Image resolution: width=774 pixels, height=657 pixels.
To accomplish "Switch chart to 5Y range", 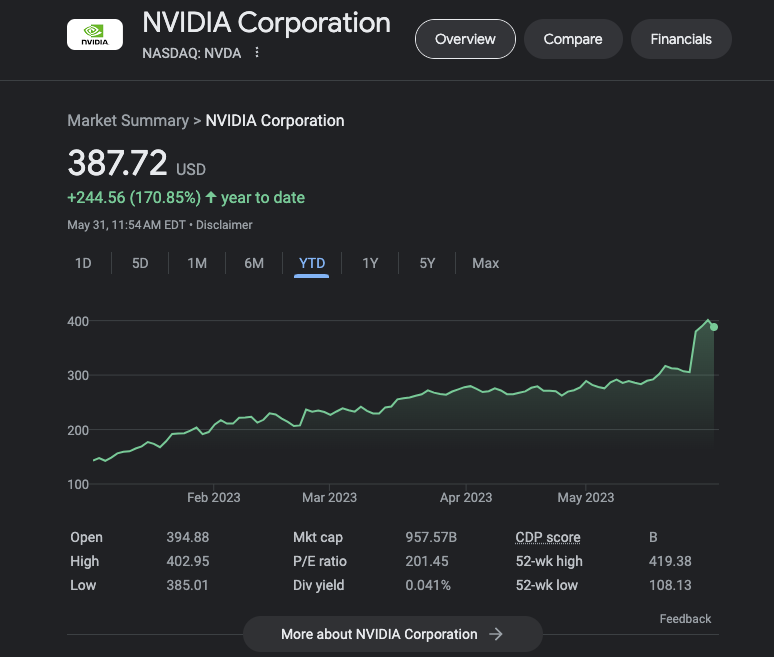I will click(427, 263).
